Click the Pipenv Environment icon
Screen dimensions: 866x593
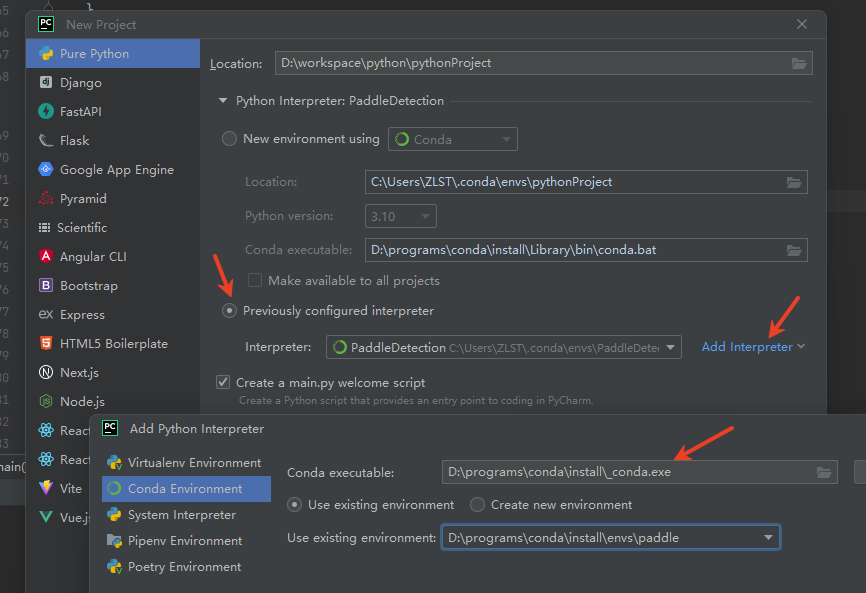(114, 541)
